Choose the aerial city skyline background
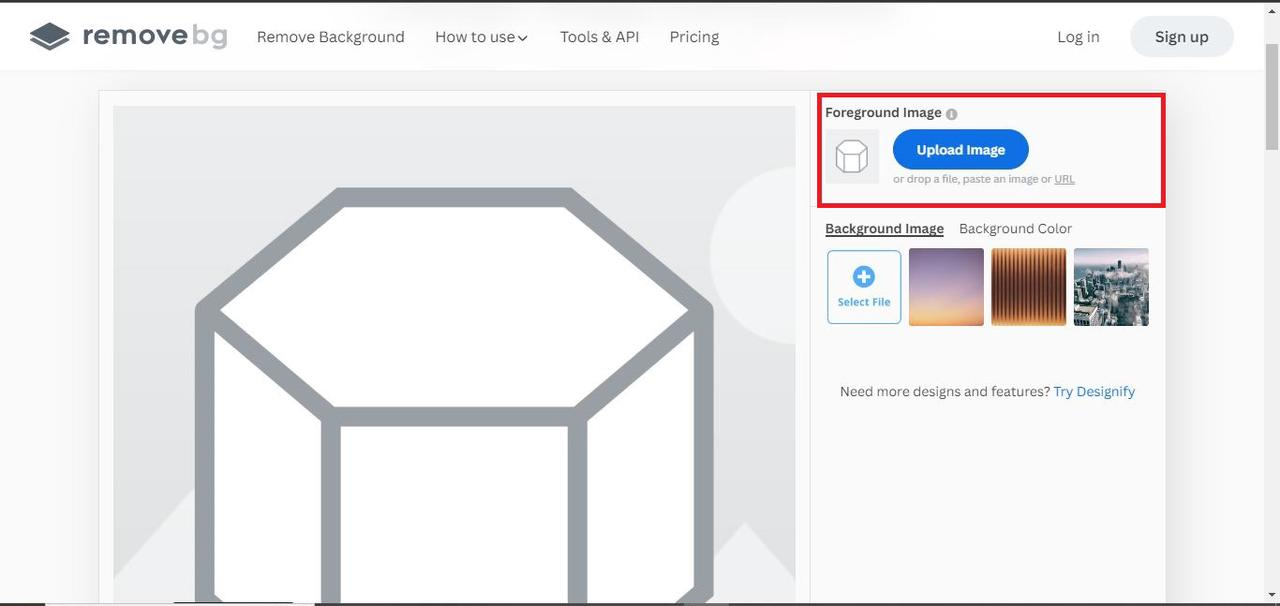Viewport: 1280px width, 606px height. 1111,287
